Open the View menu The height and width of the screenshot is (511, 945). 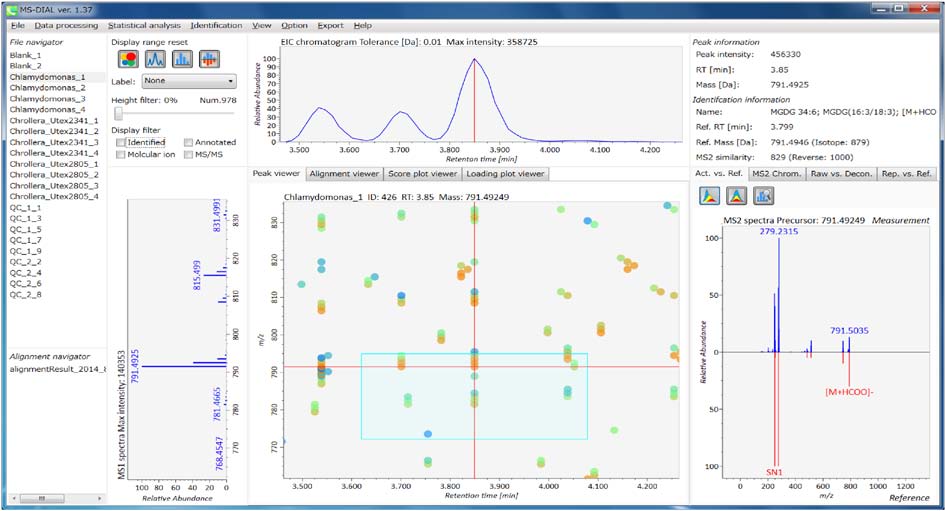coord(262,25)
